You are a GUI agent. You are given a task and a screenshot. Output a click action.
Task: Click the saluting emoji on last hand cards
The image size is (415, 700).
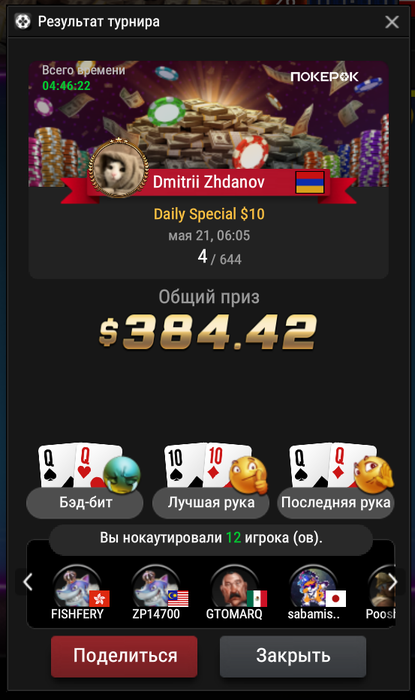374,475
